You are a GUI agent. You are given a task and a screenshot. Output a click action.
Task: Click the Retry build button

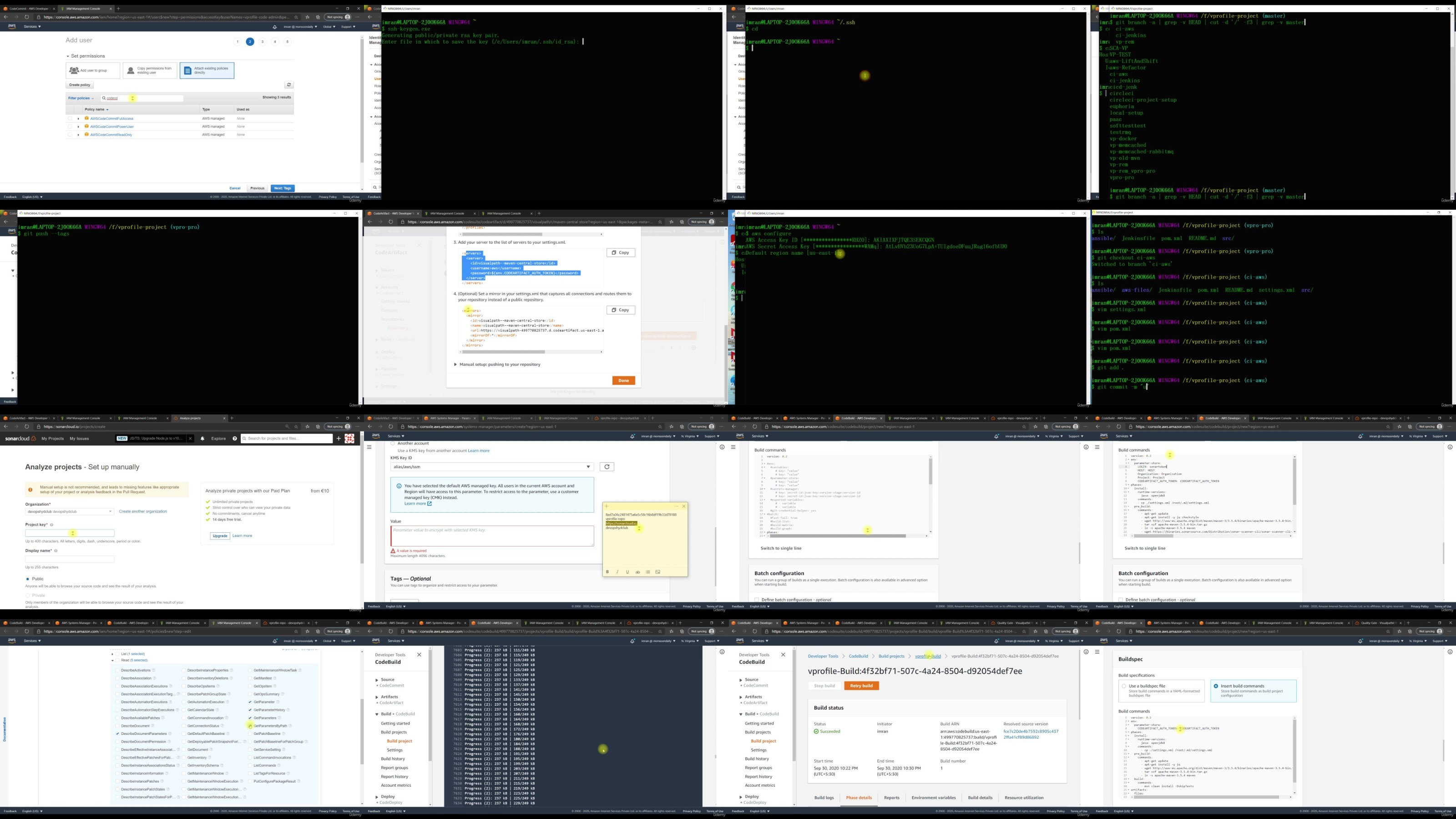pyautogui.click(x=861, y=686)
